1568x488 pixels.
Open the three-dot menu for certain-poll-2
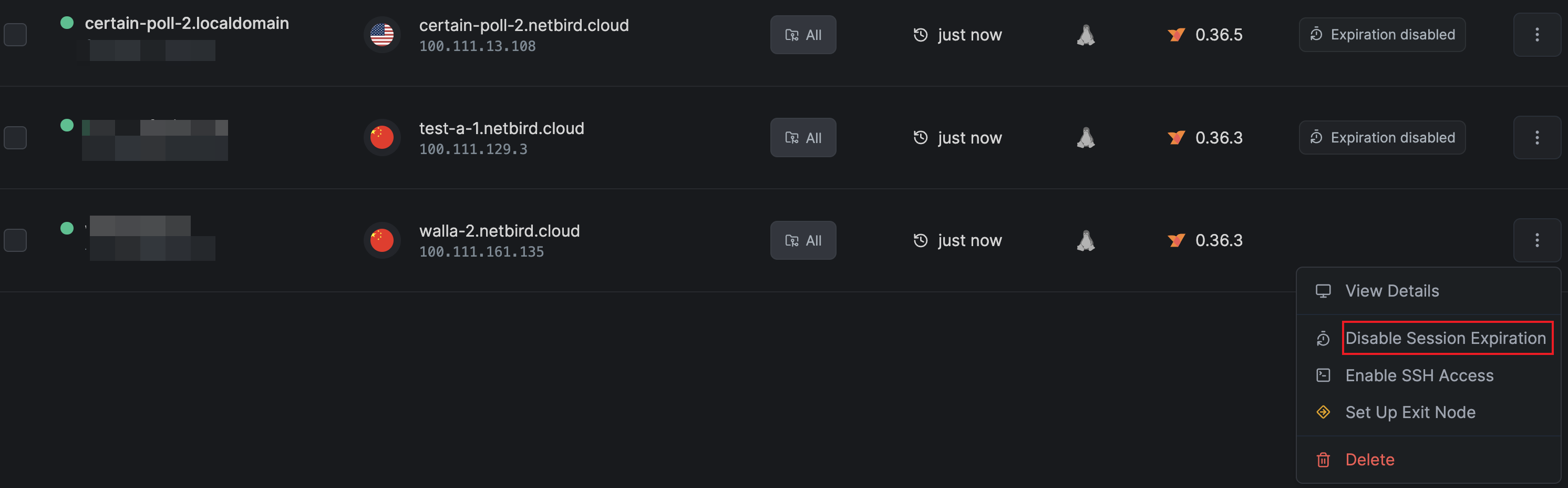click(x=1536, y=35)
